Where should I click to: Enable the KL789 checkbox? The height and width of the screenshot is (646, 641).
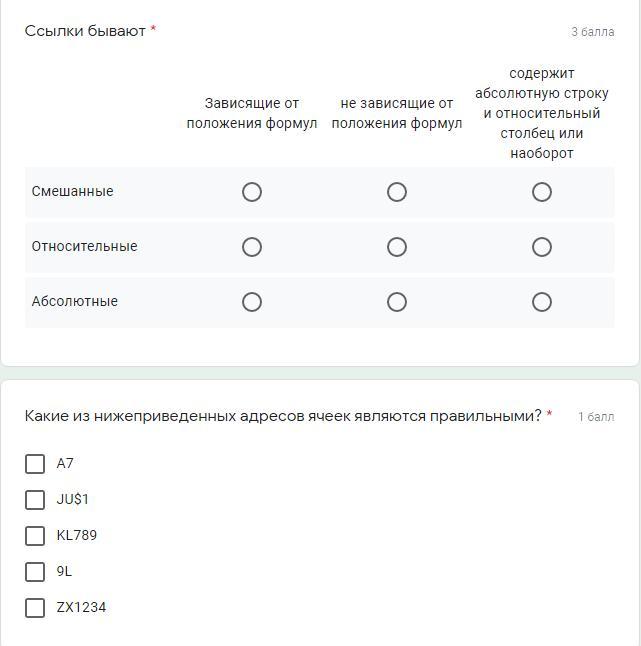tap(35, 536)
